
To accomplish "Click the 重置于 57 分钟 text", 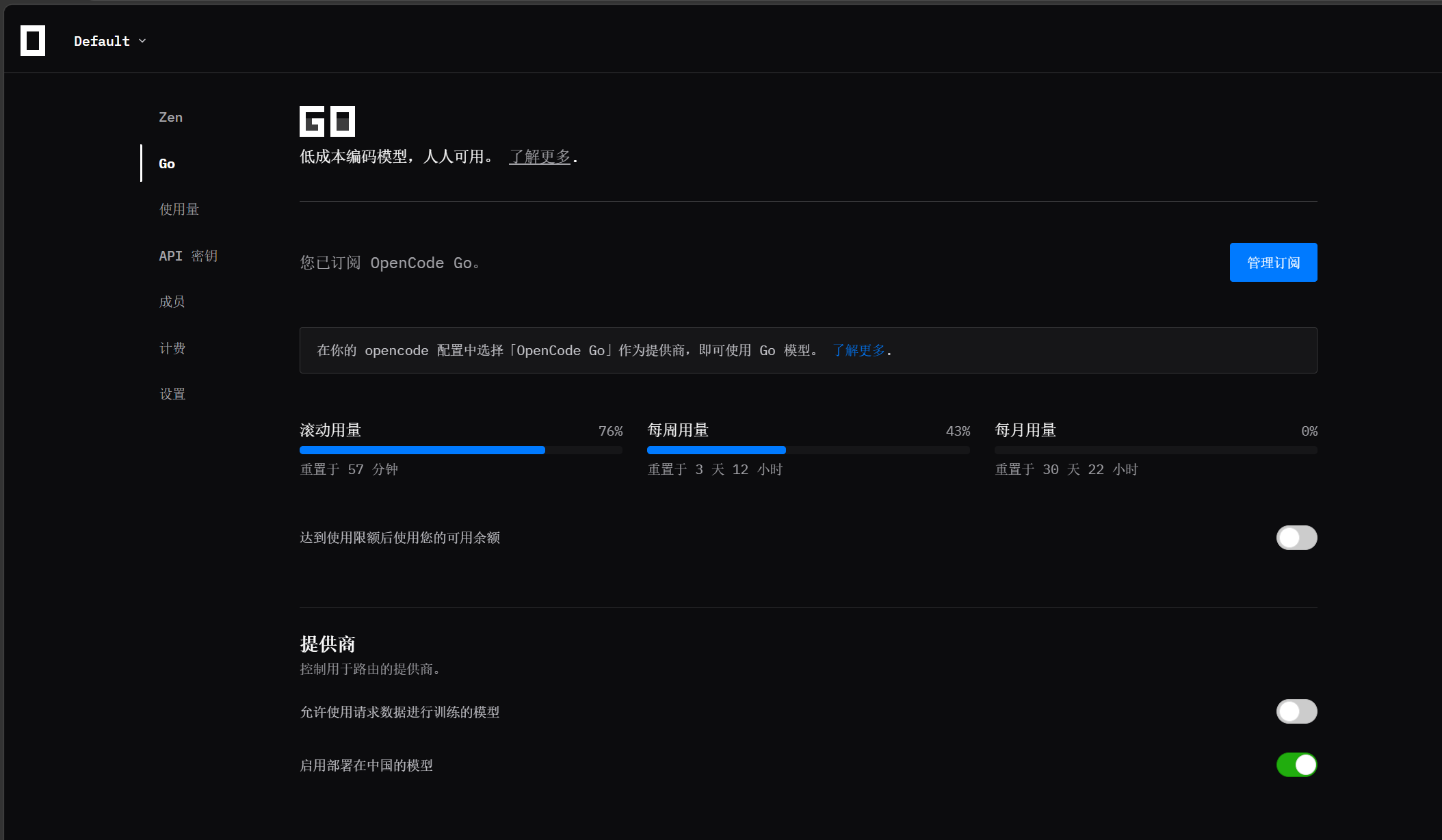I will (349, 469).
